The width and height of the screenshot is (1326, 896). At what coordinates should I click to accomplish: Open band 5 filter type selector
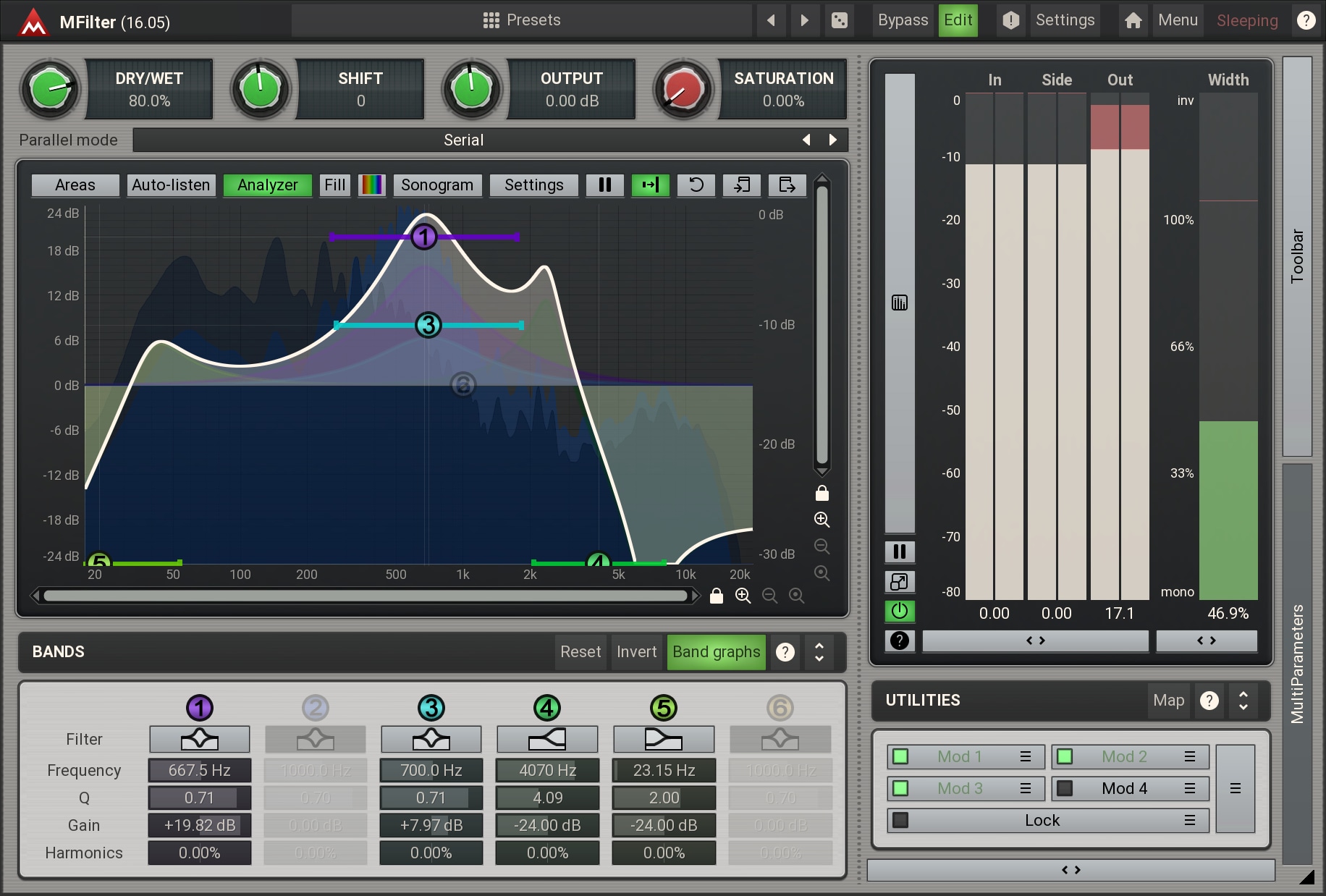click(x=664, y=740)
